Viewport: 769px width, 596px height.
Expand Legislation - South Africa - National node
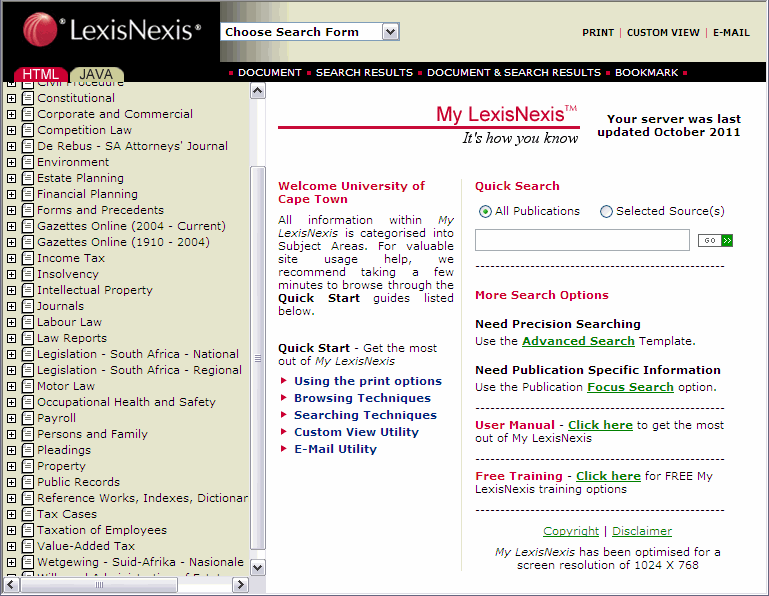[11, 354]
